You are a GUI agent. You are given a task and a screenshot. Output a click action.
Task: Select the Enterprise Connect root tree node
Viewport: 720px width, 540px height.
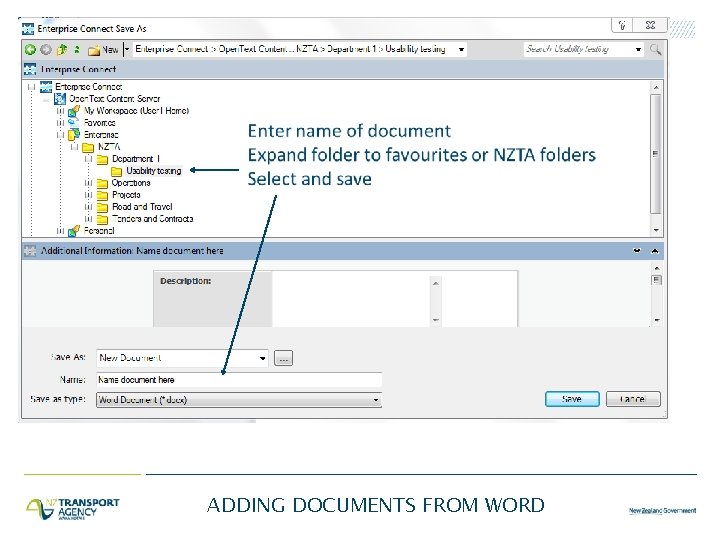coord(89,86)
